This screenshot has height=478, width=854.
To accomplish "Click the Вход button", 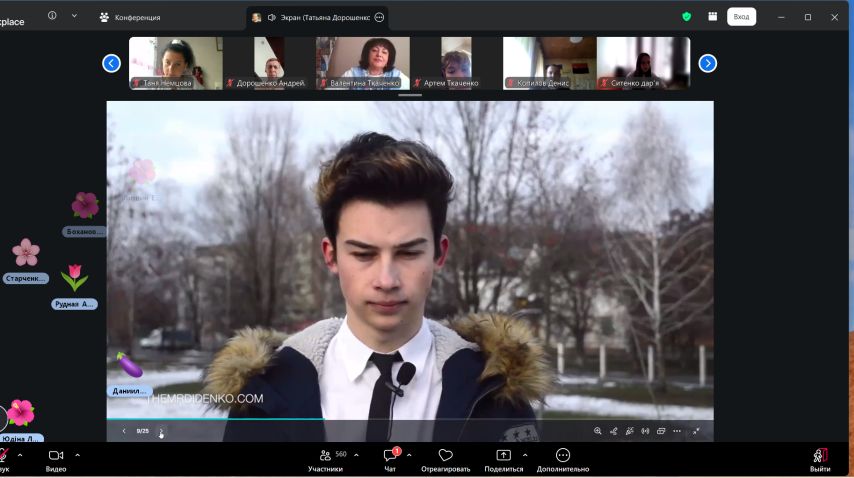I will pos(741,17).
